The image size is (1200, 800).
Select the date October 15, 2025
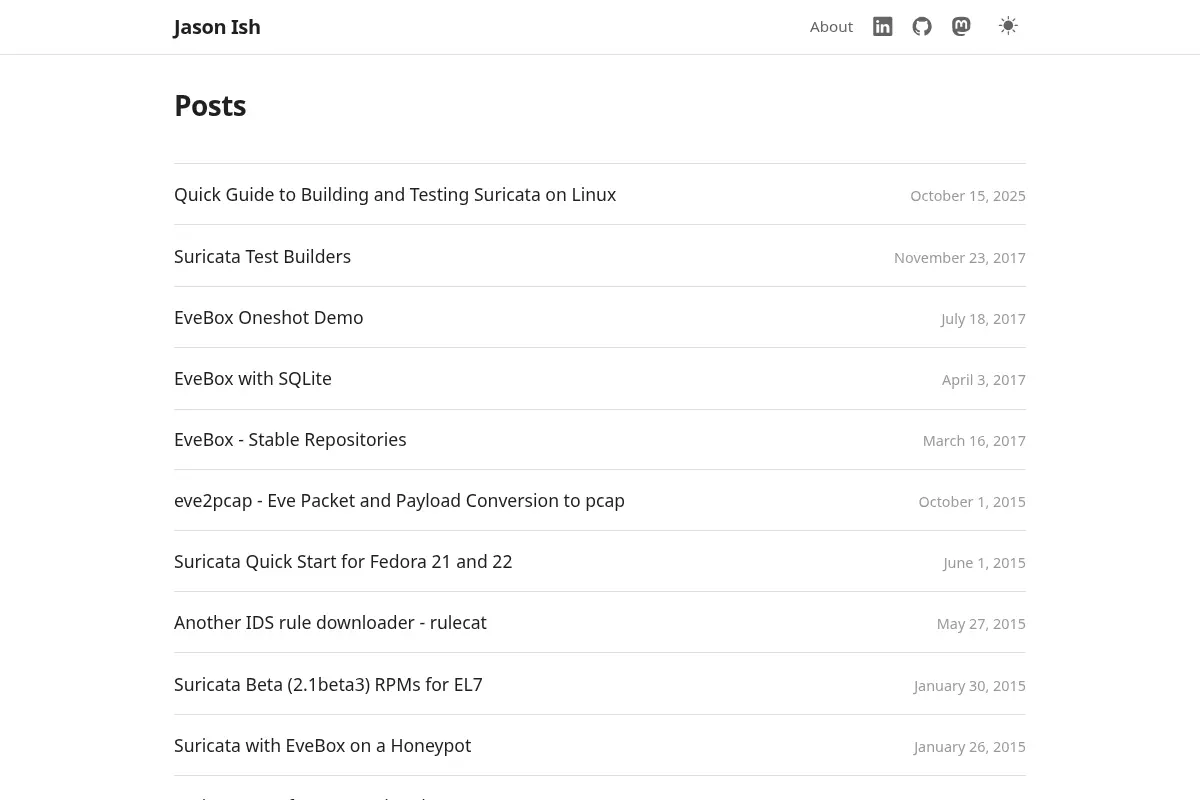[968, 196]
